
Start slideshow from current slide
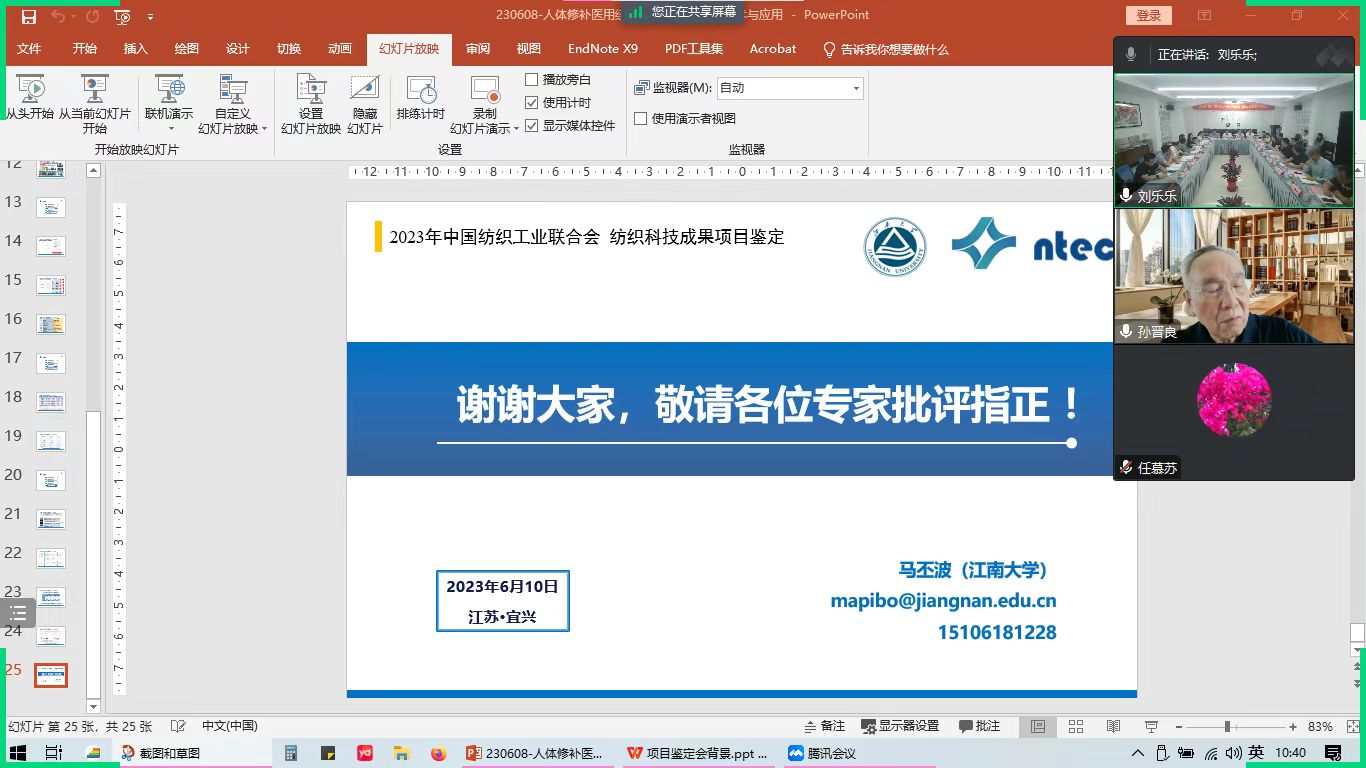click(94, 91)
